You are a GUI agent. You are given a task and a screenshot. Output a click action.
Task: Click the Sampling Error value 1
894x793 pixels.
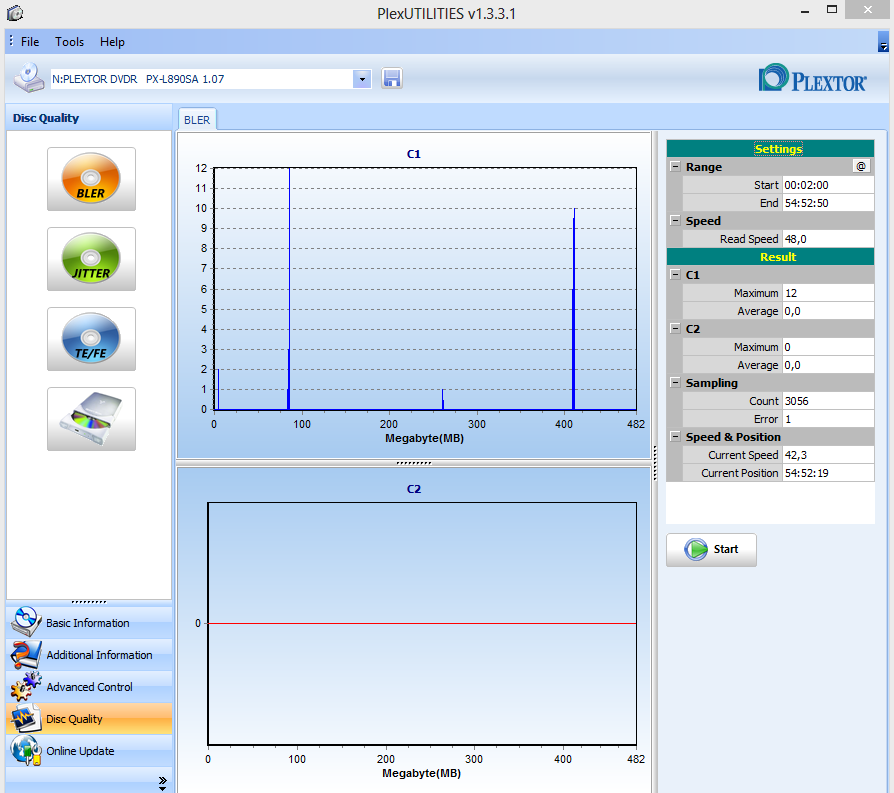[x=828, y=419]
